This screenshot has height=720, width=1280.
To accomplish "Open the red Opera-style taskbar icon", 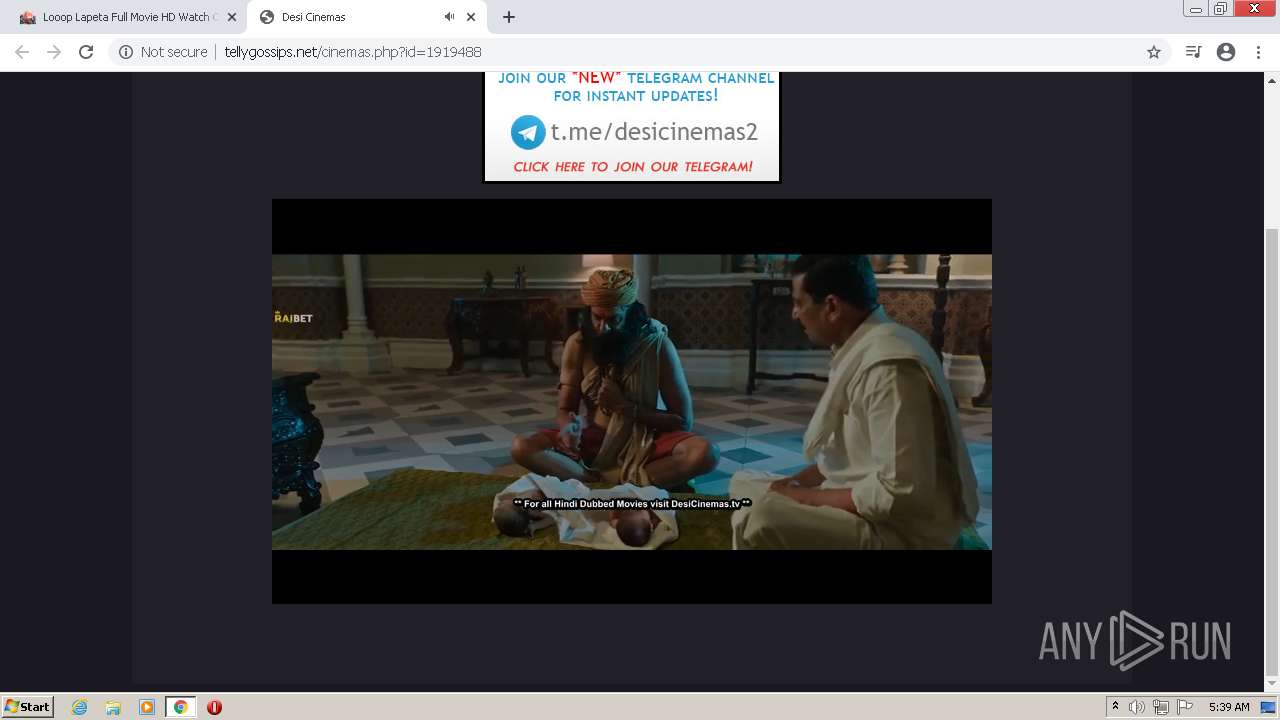I will (214, 707).
